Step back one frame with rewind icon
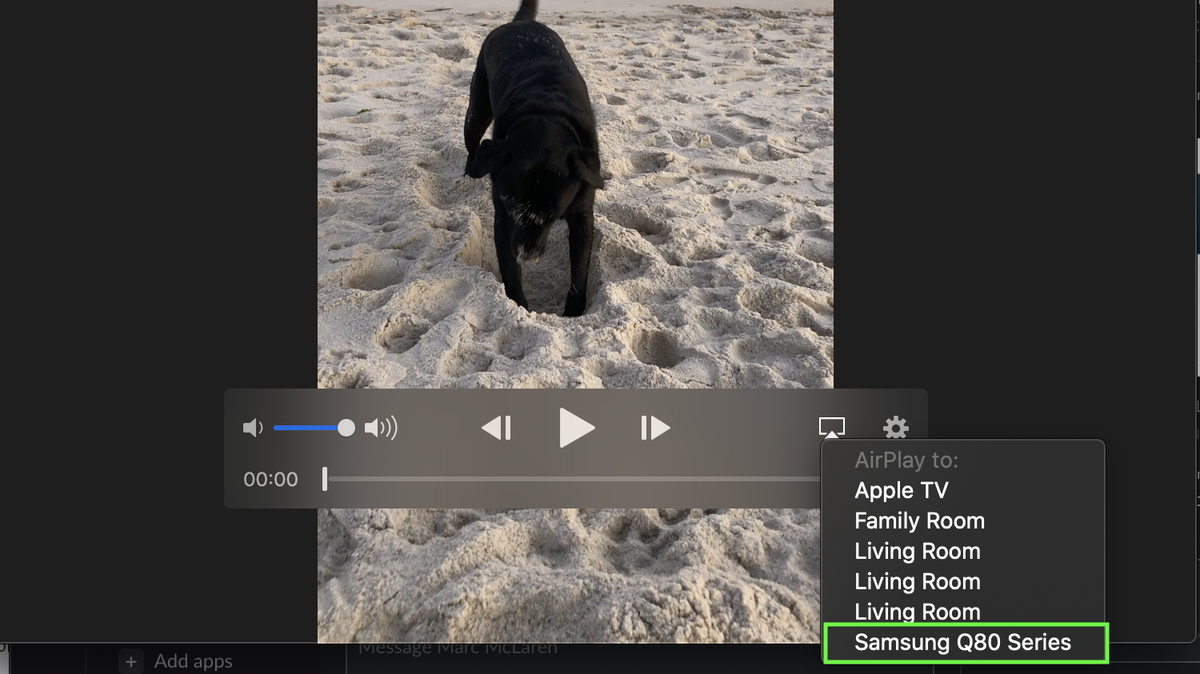This screenshot has height=674, width=1200. pyautogui.click(x=497, y=427)
